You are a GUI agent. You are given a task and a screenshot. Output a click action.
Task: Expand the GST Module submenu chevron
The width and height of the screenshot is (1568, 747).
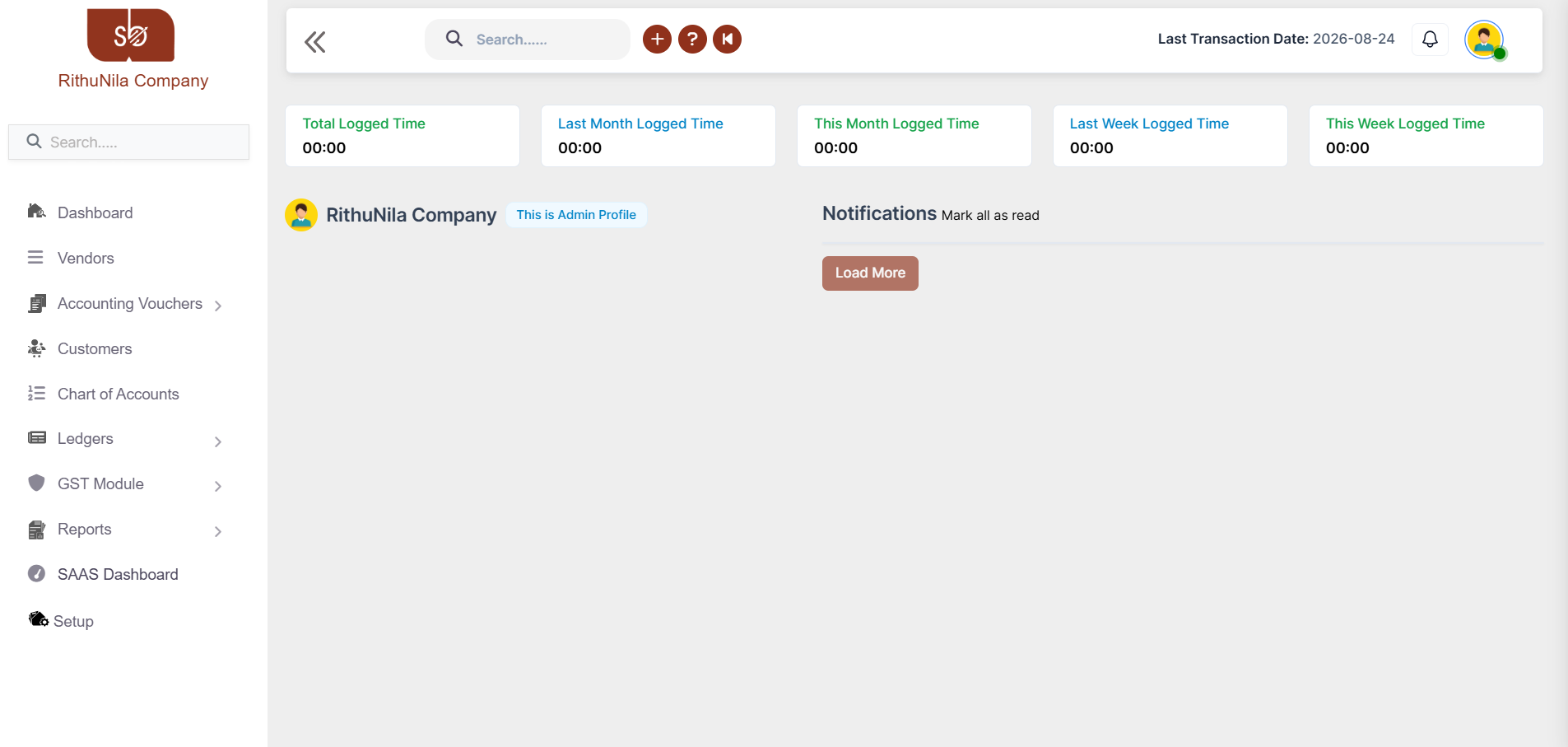coord(218,486)
